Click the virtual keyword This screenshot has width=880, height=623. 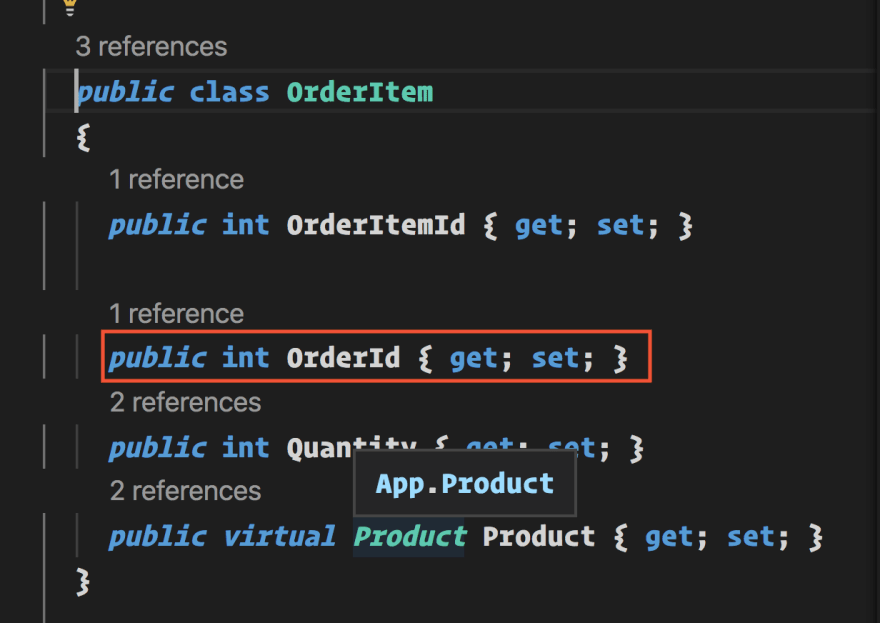[279, 537]
